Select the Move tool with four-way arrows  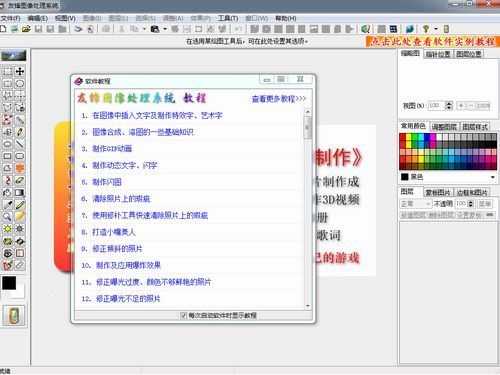point(20,71)
